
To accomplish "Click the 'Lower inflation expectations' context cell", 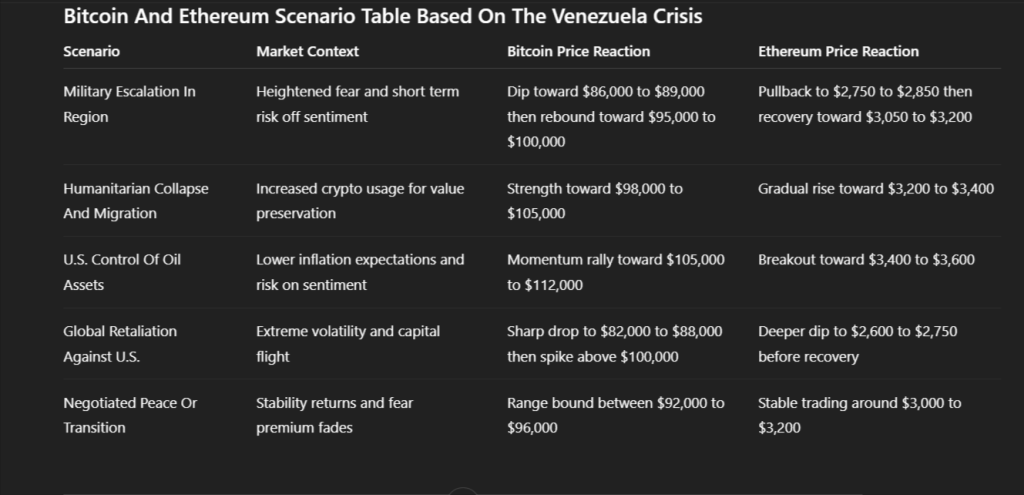I will [x=360, y=272].
